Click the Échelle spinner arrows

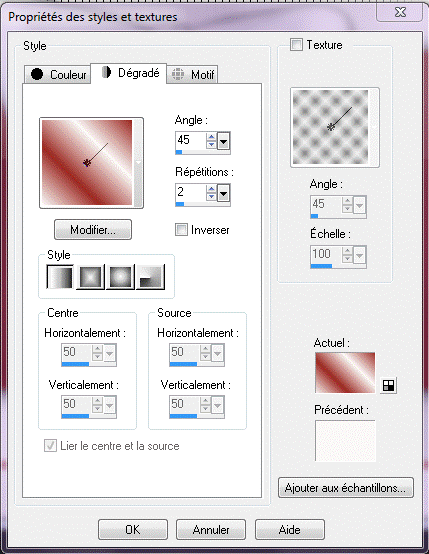click(x=347, y=255)
